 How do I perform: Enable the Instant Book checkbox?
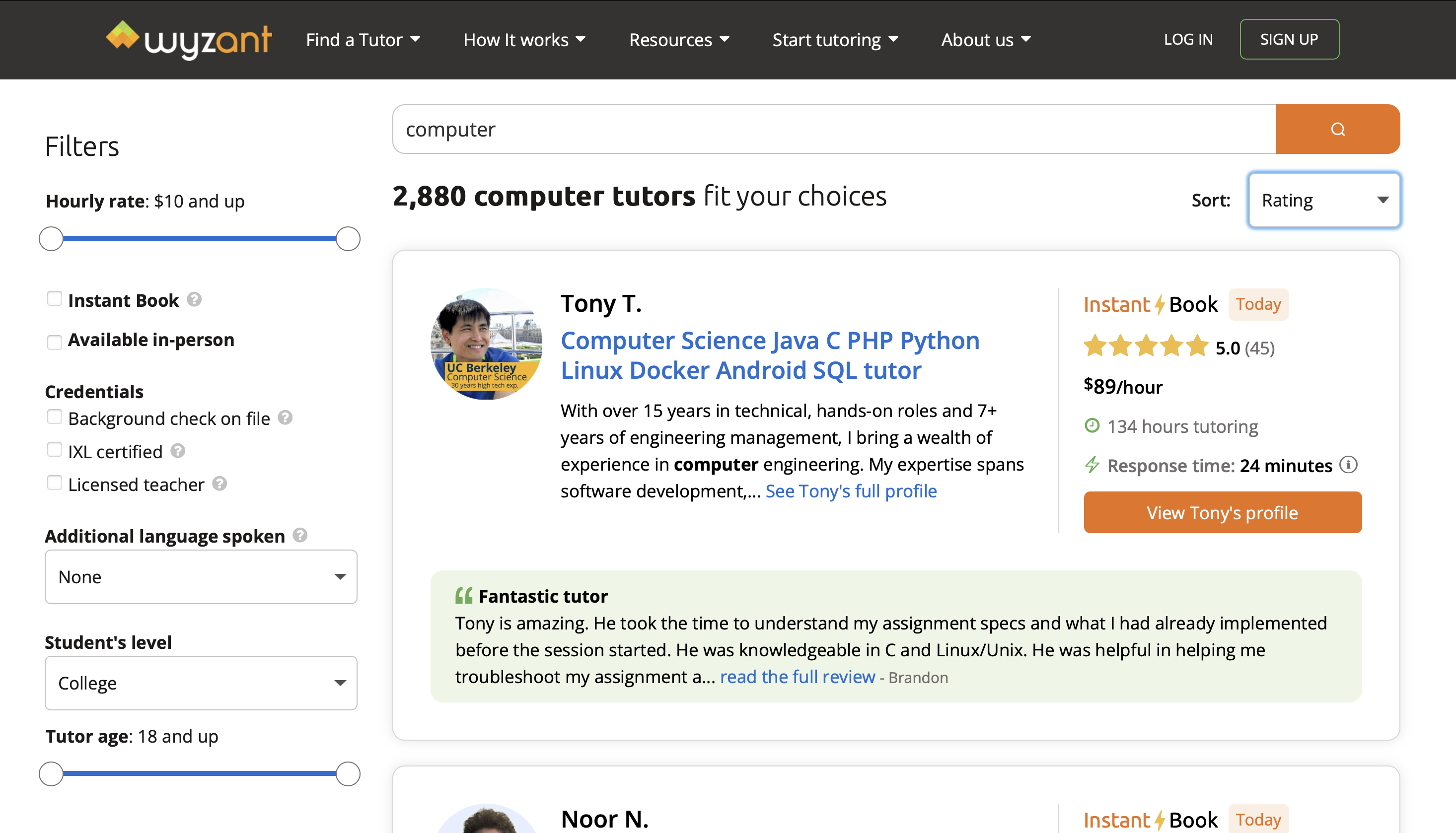click(54, 299)
